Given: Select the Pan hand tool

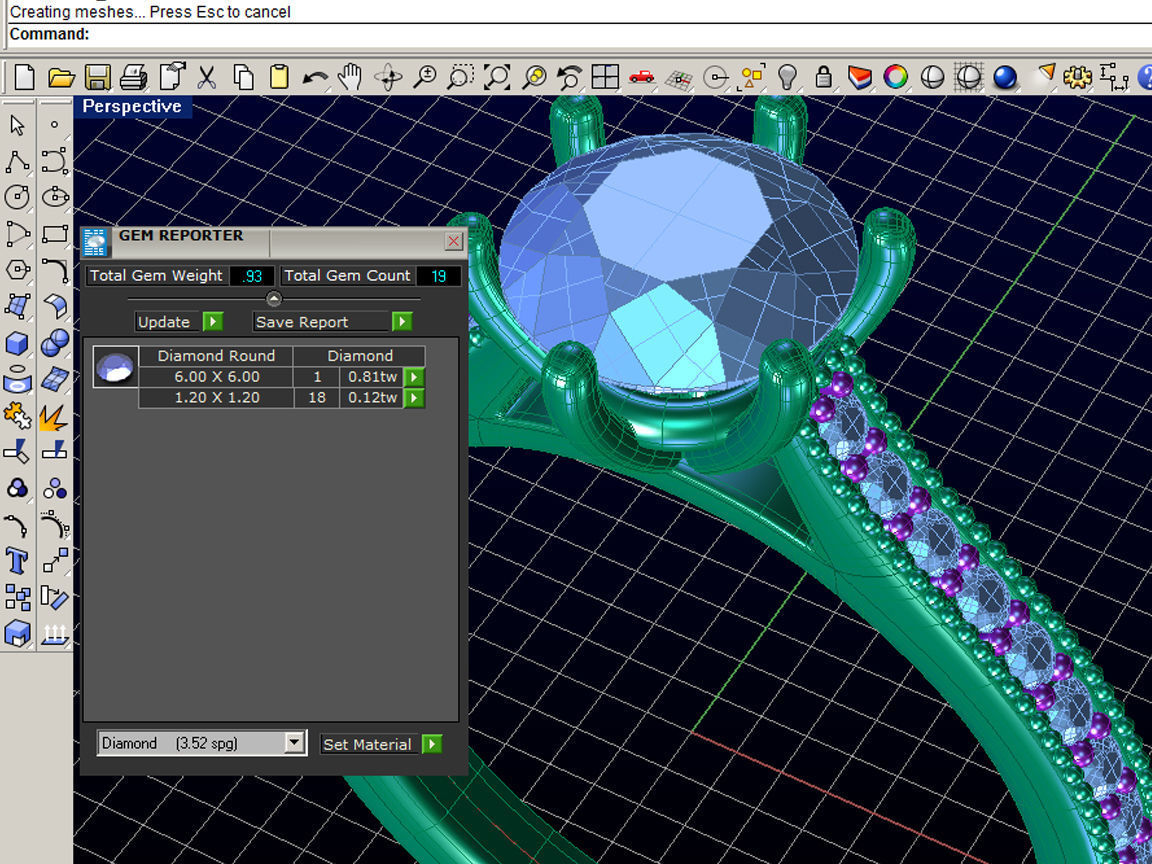Looking at the screenshot, I should (351, 76).
